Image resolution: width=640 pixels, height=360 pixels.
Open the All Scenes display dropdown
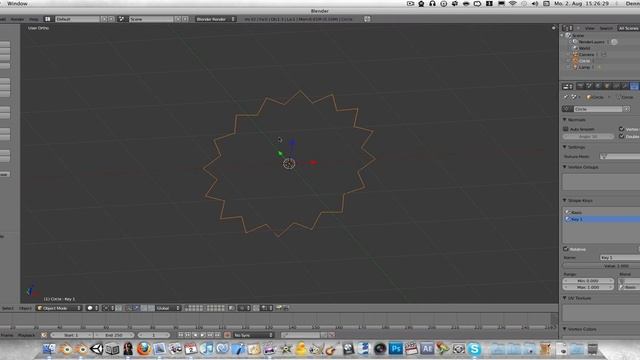point(629,28)
